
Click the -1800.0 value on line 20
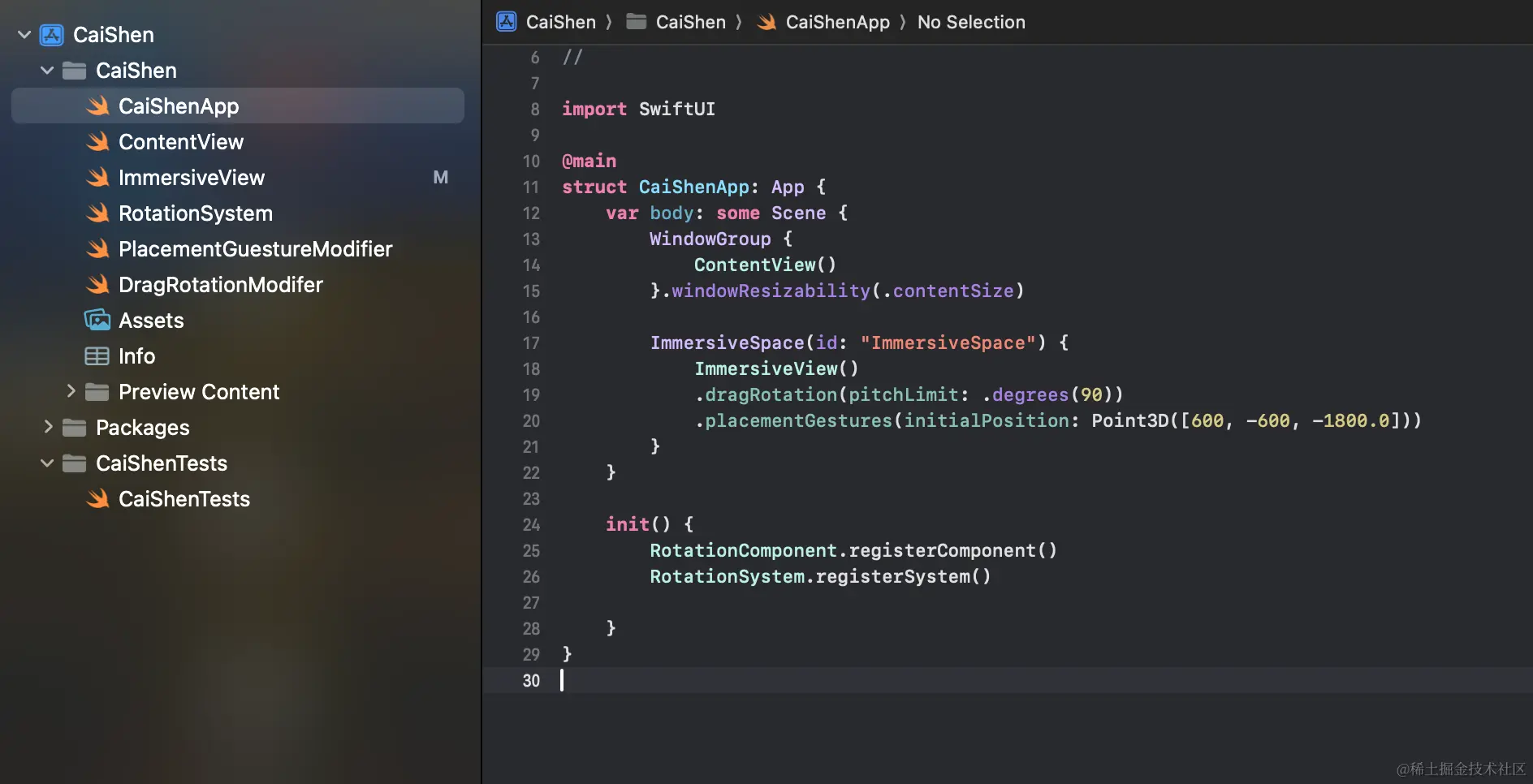(1351, 421)
